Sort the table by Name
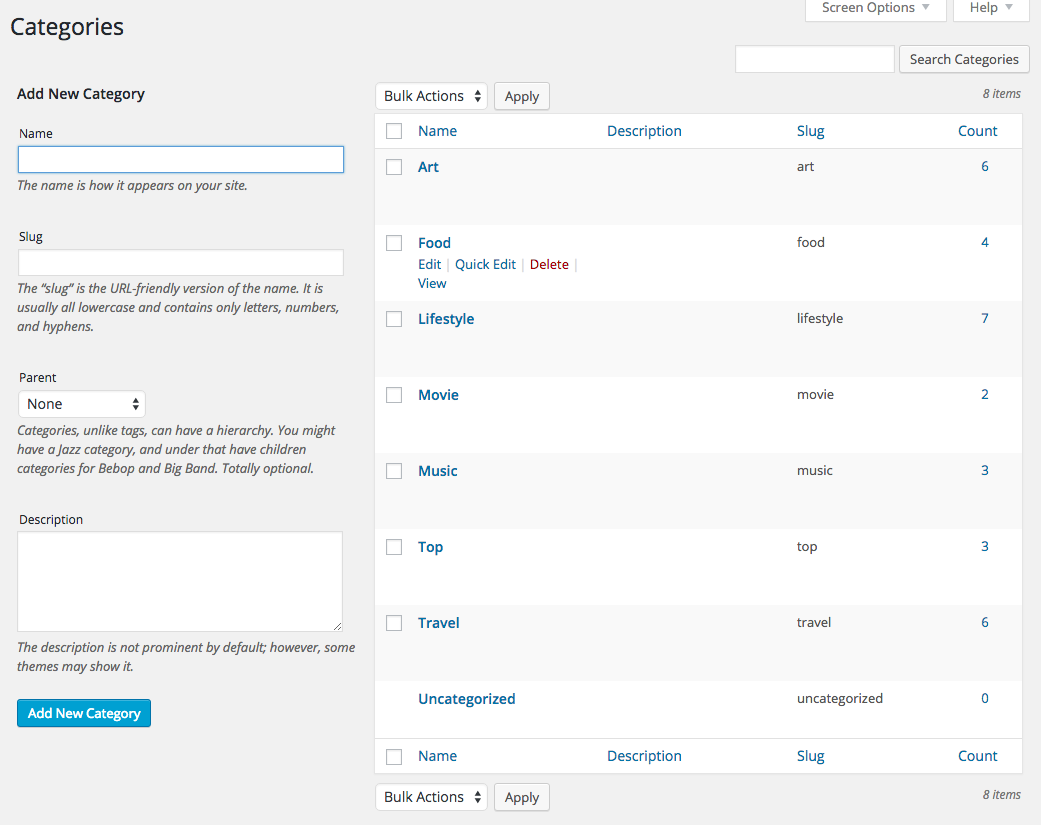Screen dimensions: 1041x825 pyautogui.click(x=437, y=130)
